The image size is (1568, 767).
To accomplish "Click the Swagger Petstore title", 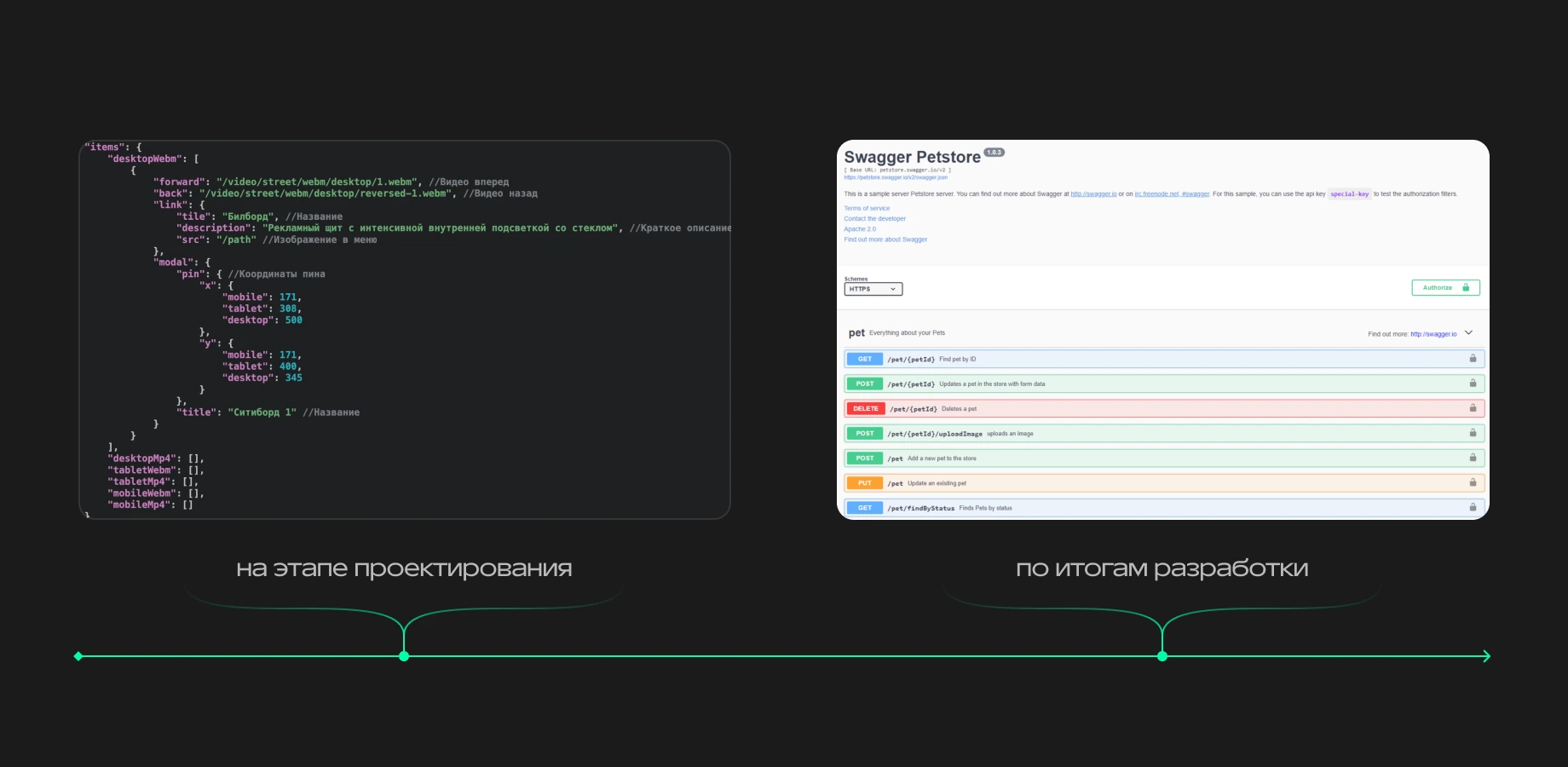I will click(x=912, y=157).
